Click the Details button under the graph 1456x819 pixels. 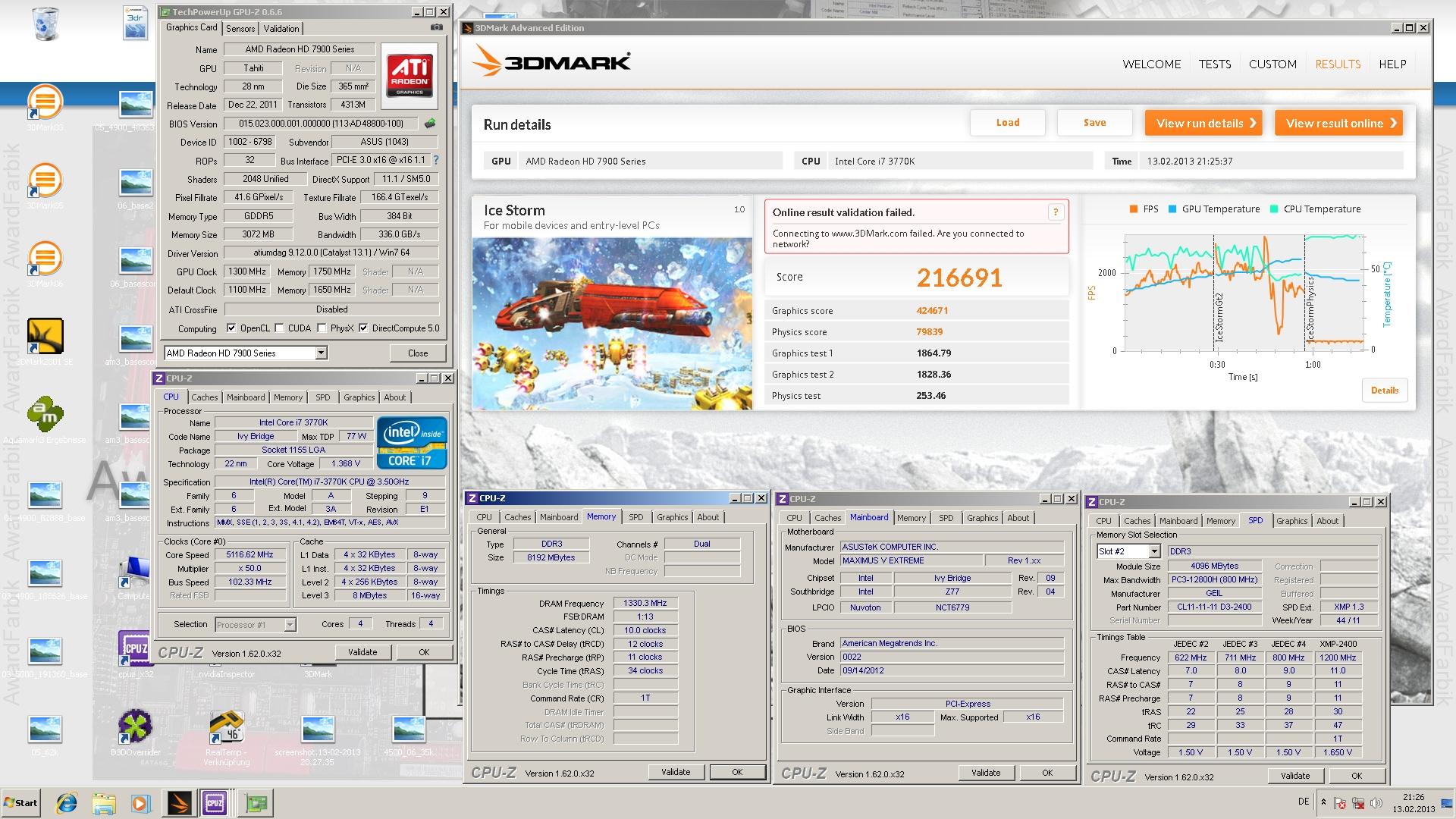(x=1385, y=391)
